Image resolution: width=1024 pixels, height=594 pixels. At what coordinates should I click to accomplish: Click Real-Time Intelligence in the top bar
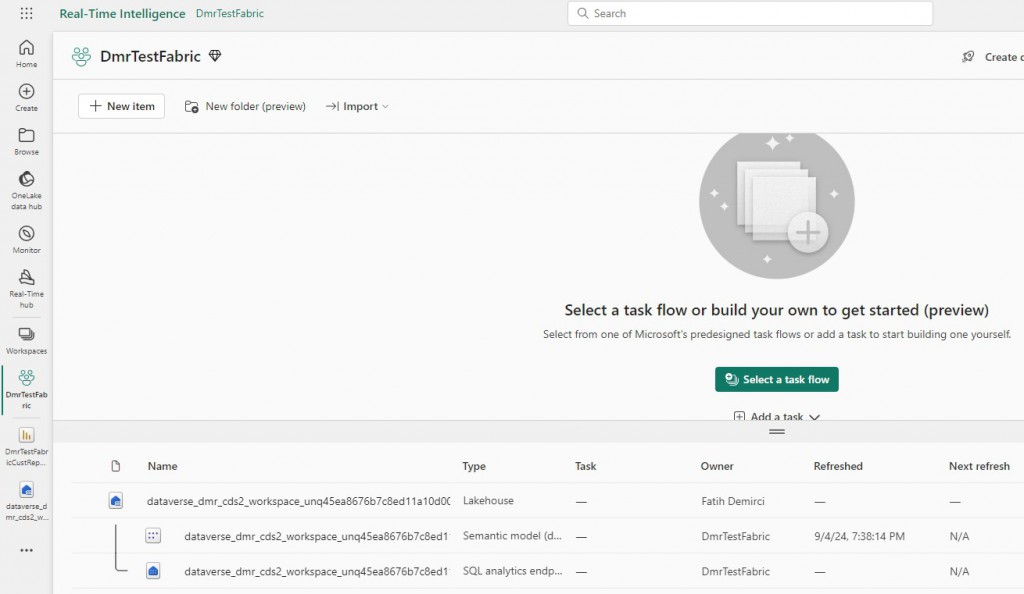click(x=122, y=13)
